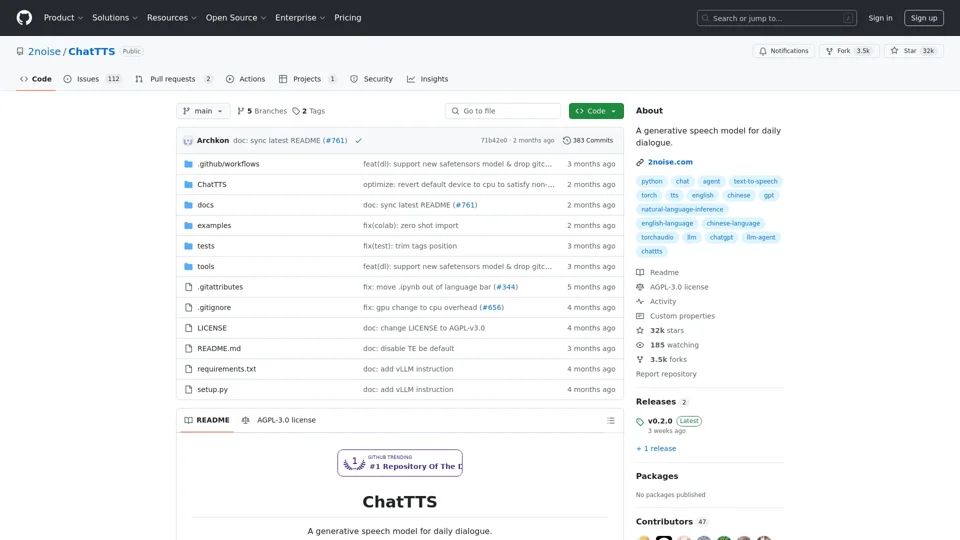Image resolution: width=960 pixels, height=540 pixels.
Task: Click the repository icon before 2noise
Action: point(20,51)
